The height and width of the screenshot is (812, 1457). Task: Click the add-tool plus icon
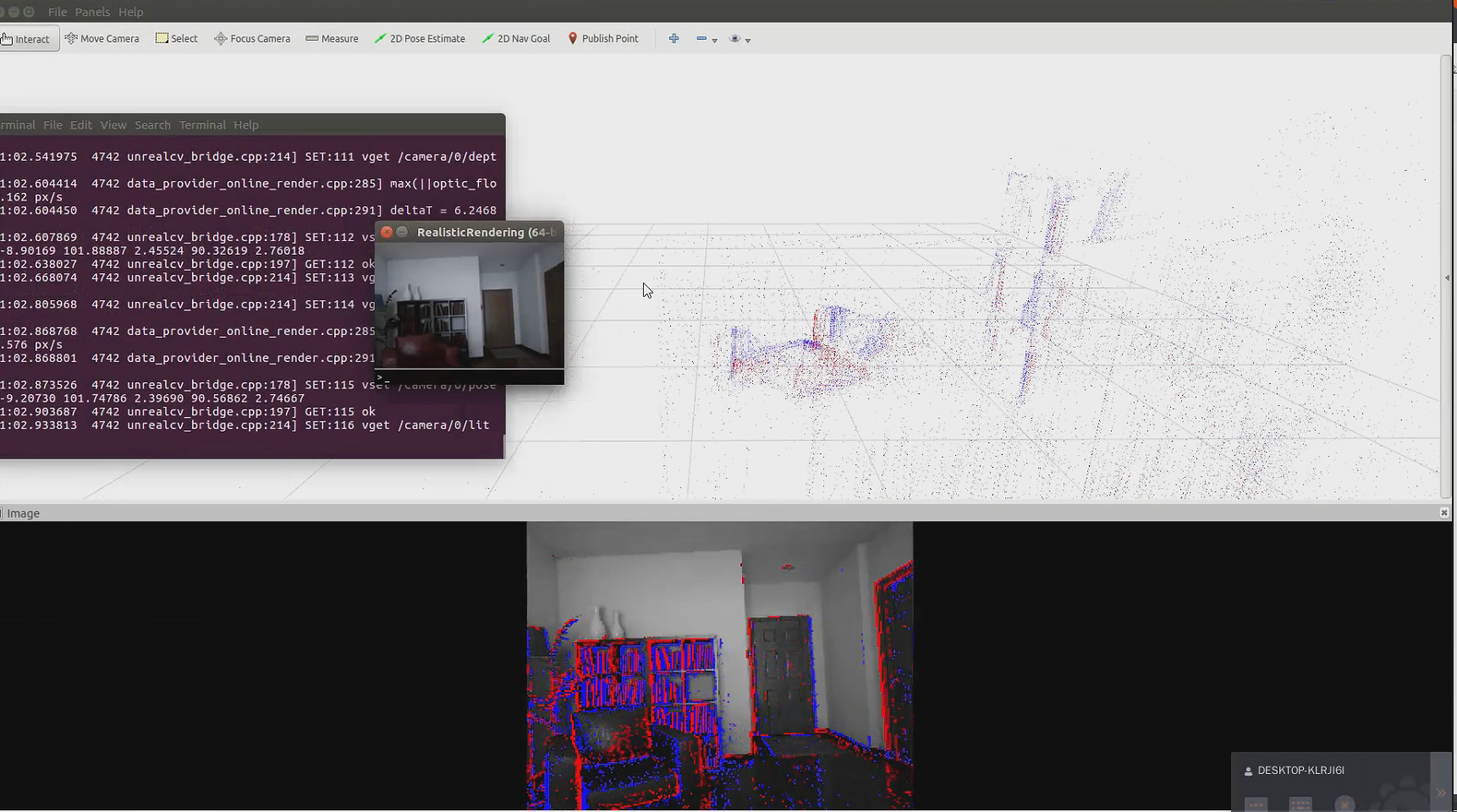674,38
